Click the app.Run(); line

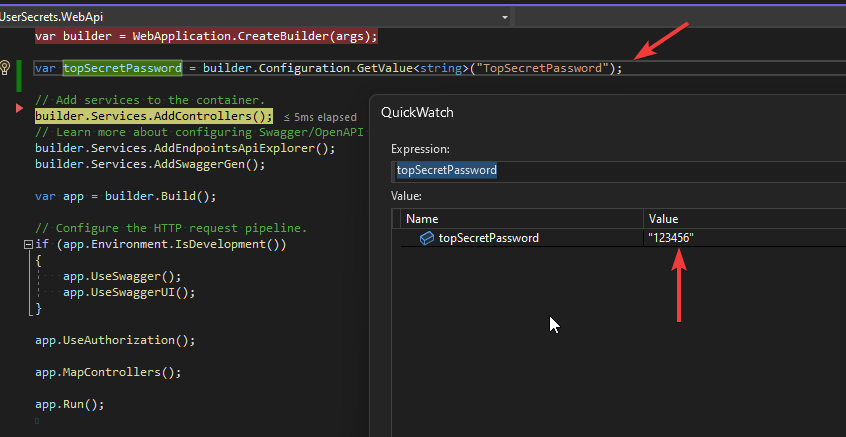70,404
